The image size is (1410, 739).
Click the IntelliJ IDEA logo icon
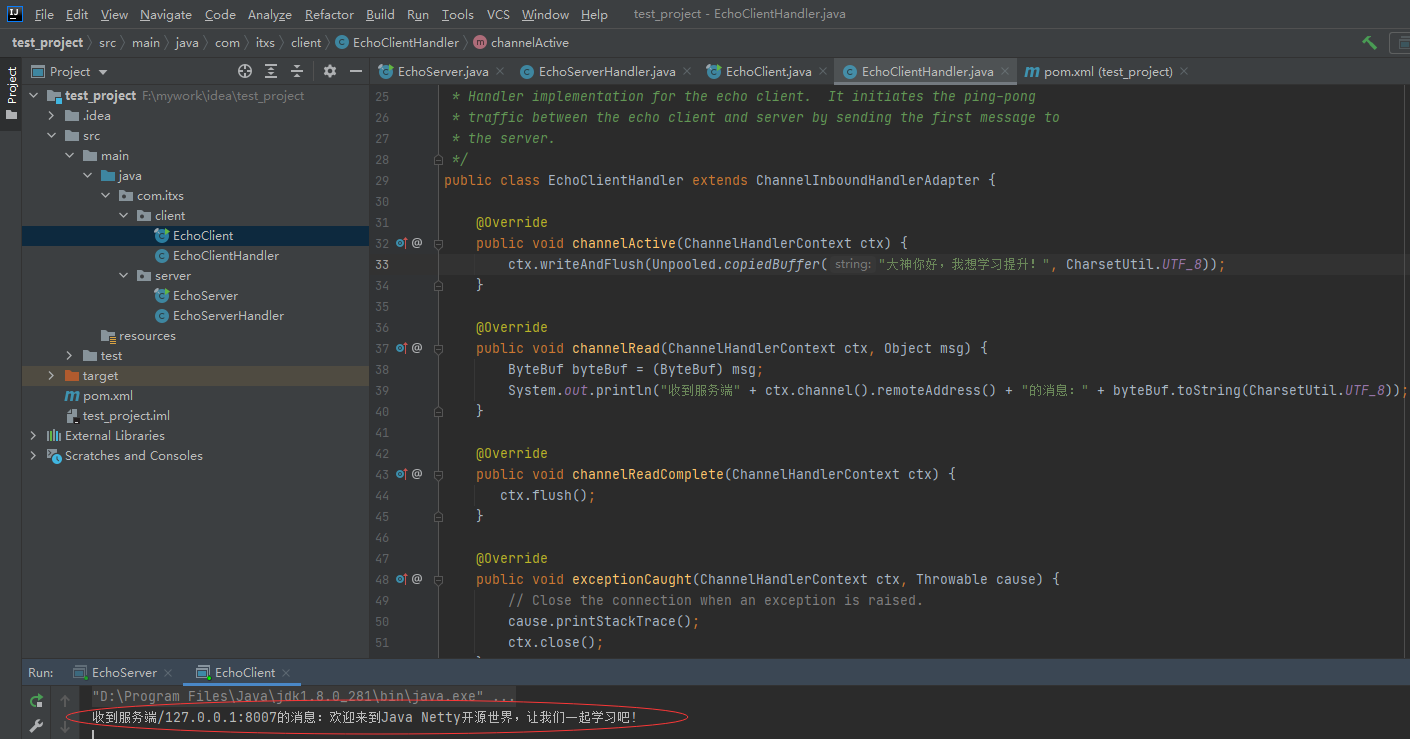(x=15, y=14)
